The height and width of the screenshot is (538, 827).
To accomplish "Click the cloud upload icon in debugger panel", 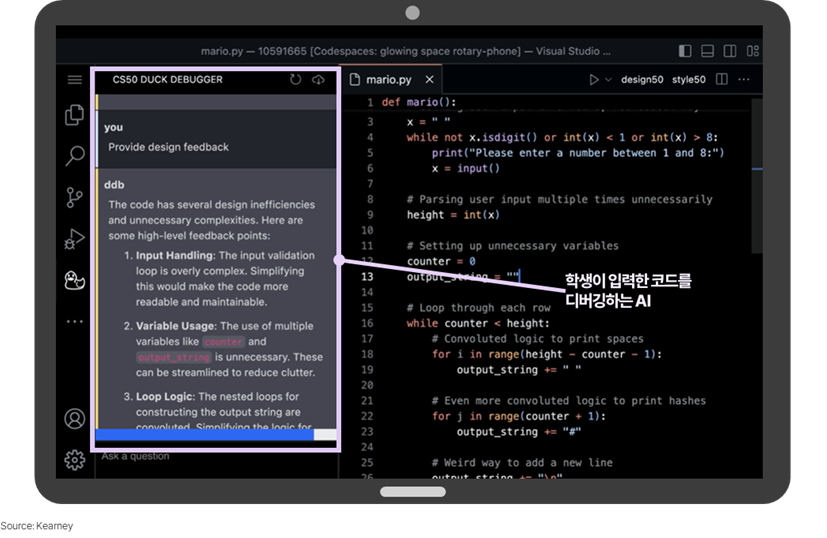I will (x=318, y=79).
